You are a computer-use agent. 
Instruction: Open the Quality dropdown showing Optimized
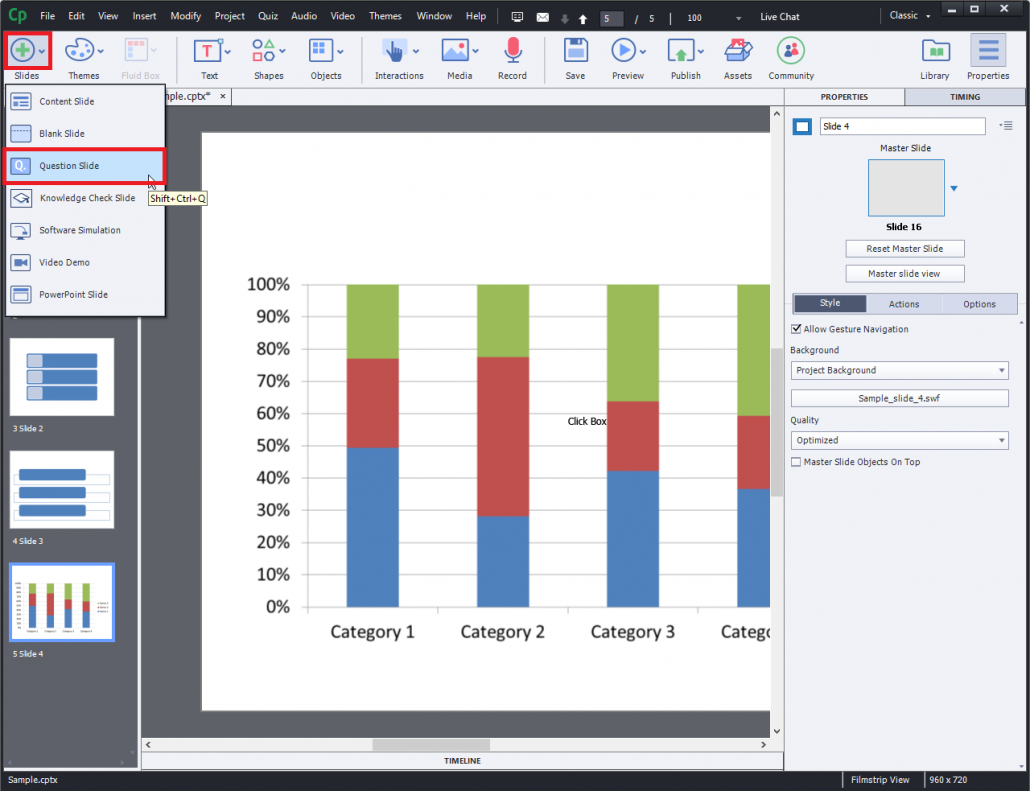point(898,440)
